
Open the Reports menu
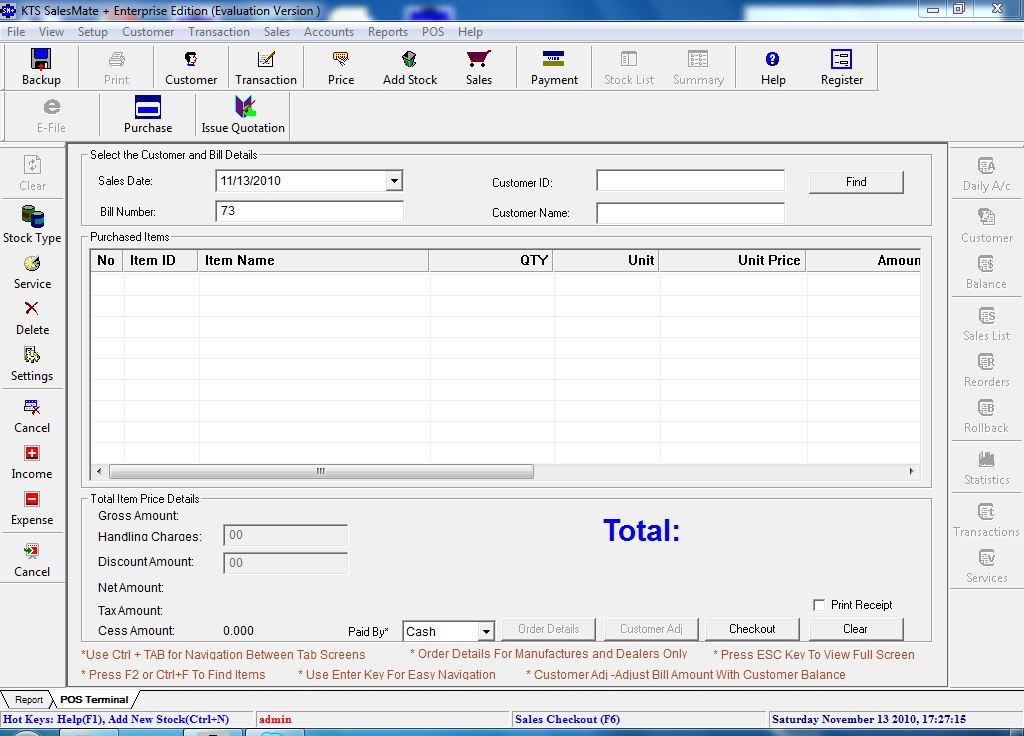pyautogui.click(x=387, y=31)
